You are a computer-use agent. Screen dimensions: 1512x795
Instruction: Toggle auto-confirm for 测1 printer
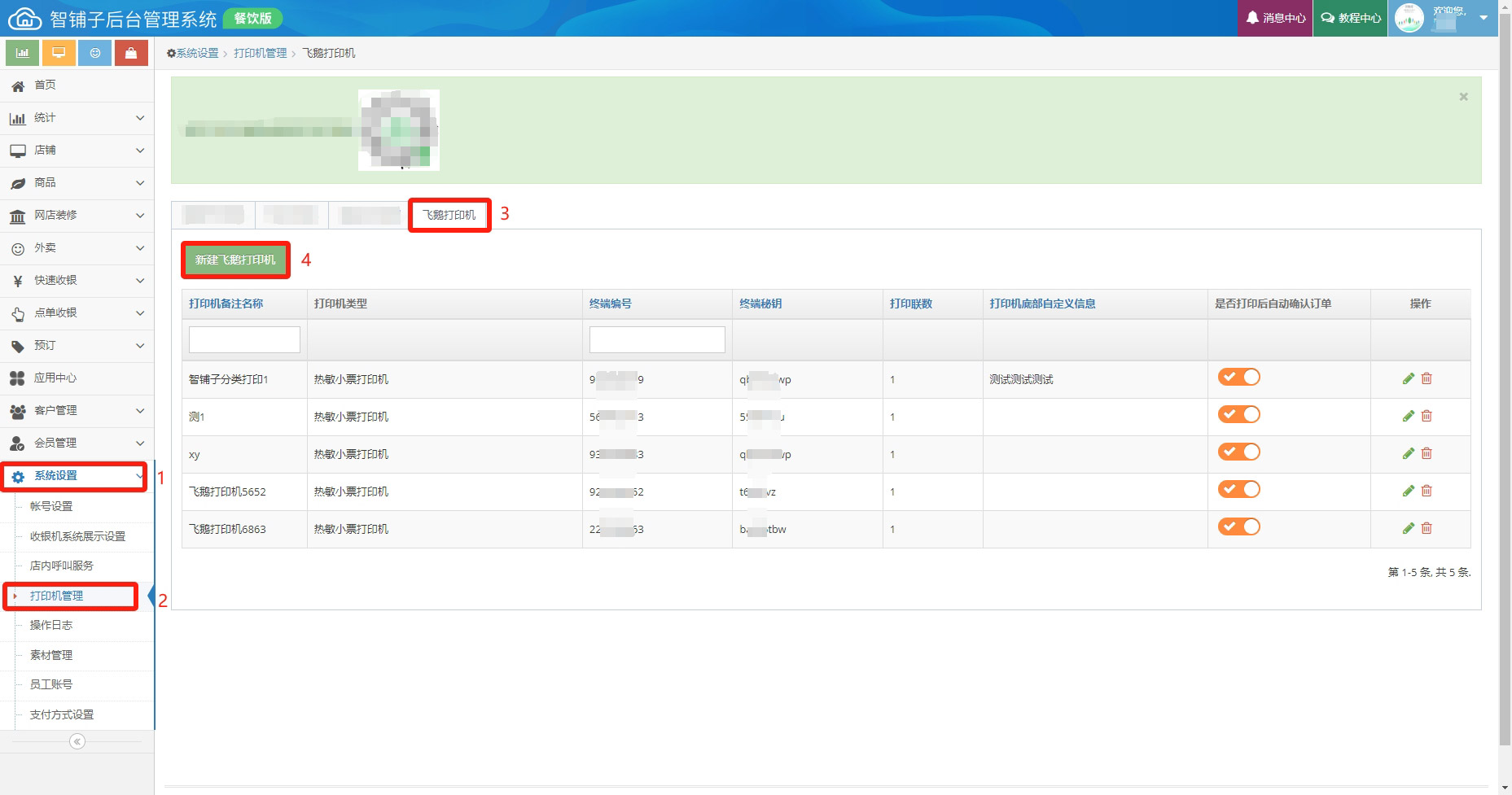click(1238, 414)
